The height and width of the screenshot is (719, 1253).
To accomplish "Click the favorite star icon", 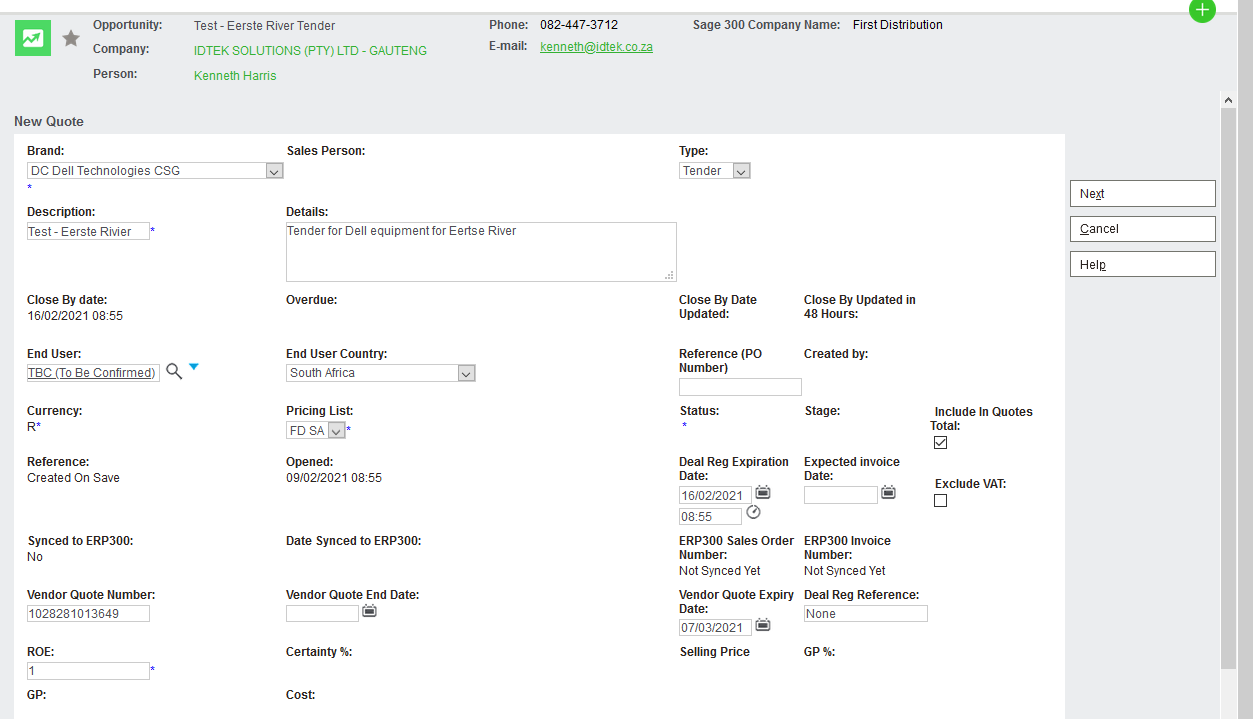I will 71,39.
